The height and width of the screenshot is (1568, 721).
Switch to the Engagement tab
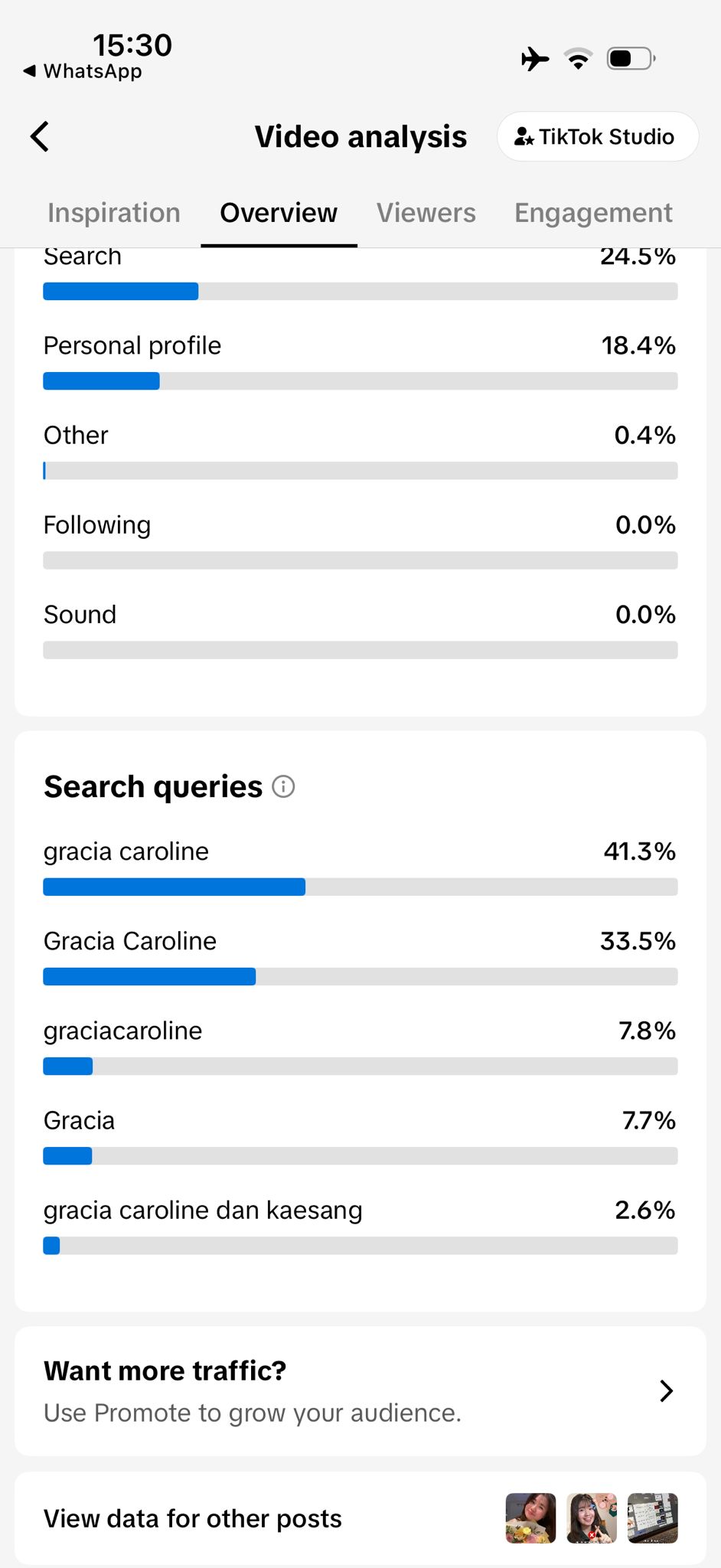(x=593, y=213)
